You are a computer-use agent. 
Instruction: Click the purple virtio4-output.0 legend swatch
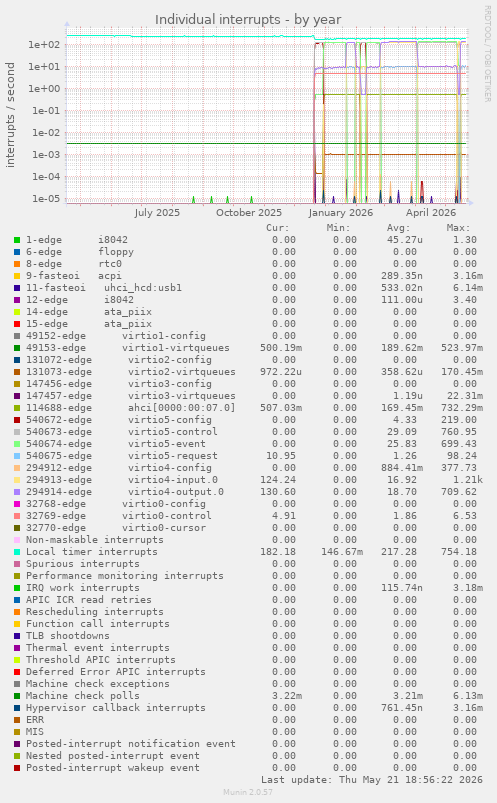(17, 492)
